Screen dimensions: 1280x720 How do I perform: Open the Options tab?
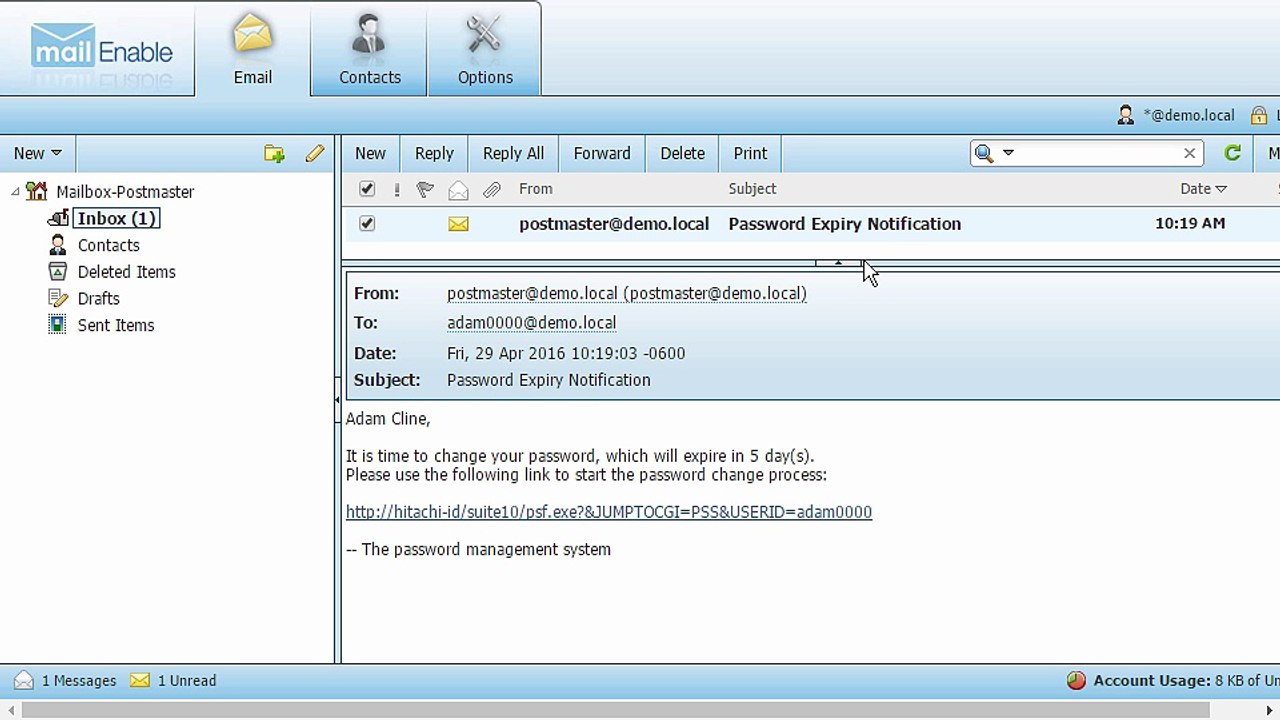tap(485, 49)
